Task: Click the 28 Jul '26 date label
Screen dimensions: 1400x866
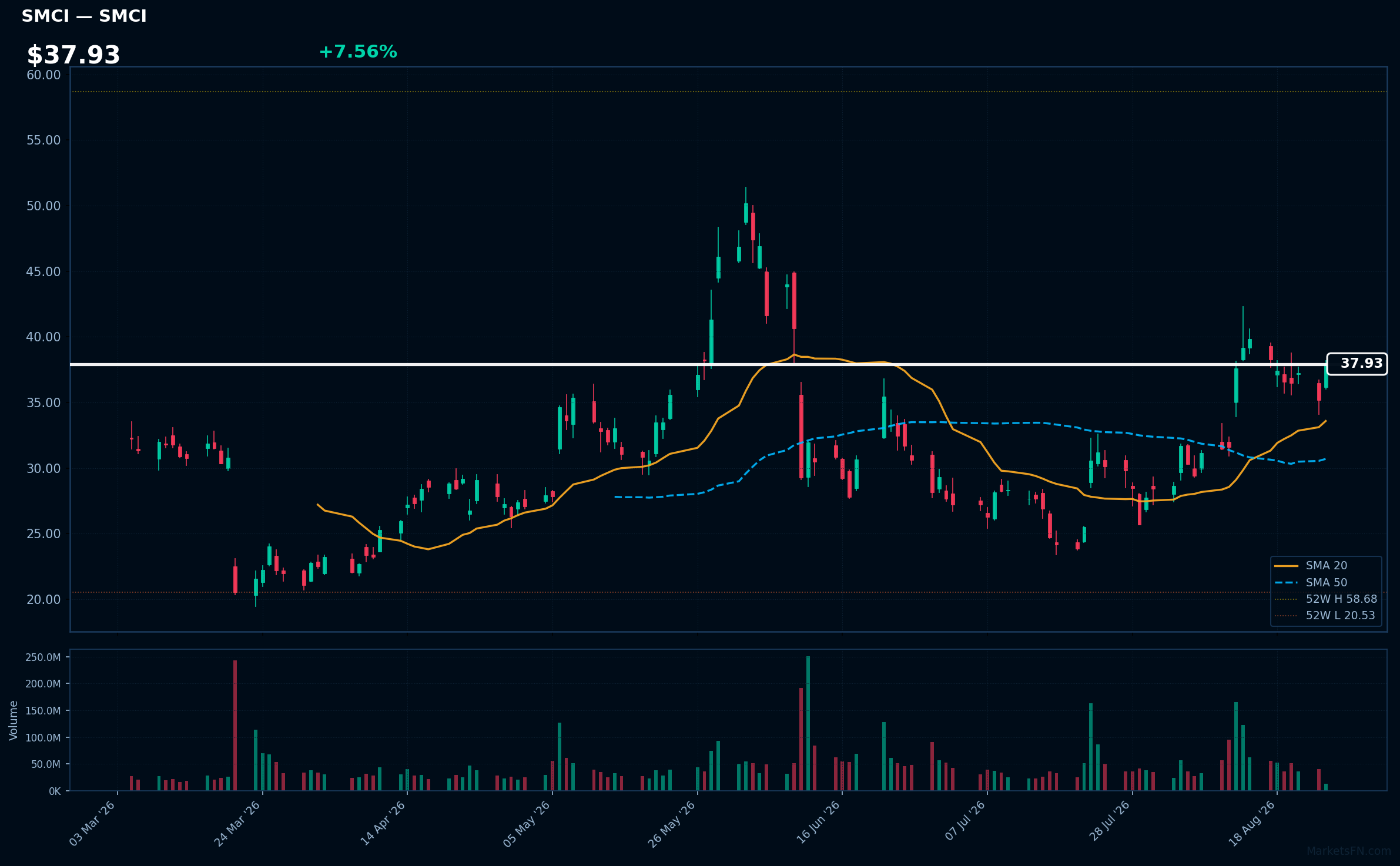Action: click(1110, 821)
